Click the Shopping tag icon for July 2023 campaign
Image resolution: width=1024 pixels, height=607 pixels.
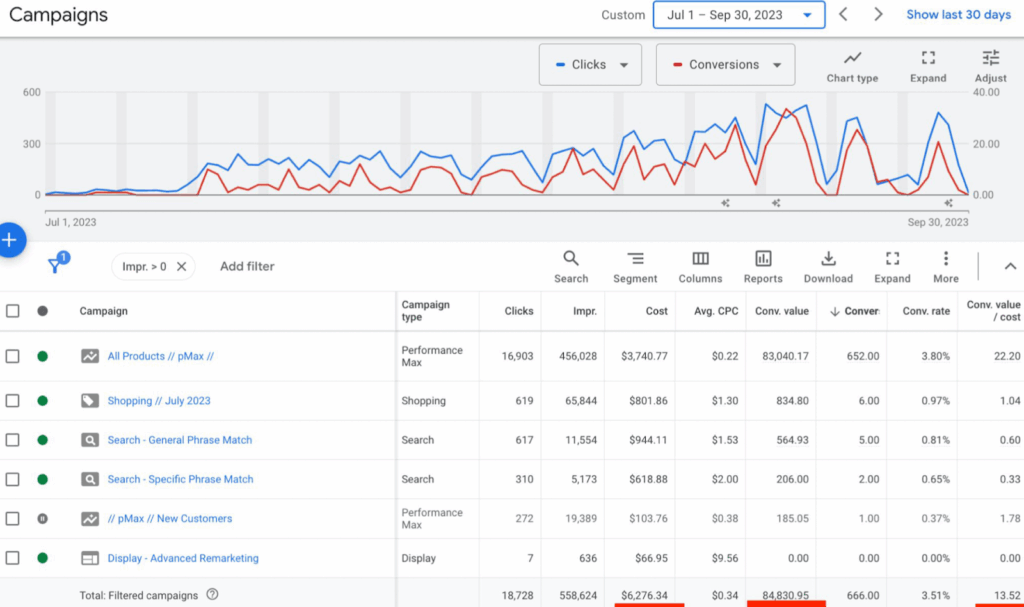(89, 401)
